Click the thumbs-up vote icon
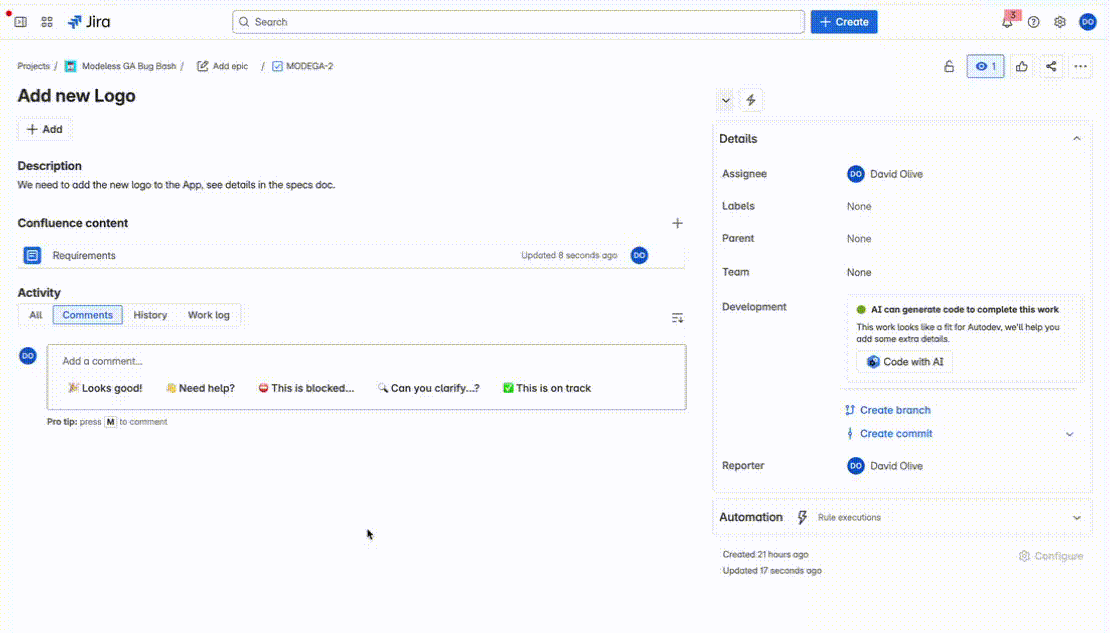 point(1020,66)
